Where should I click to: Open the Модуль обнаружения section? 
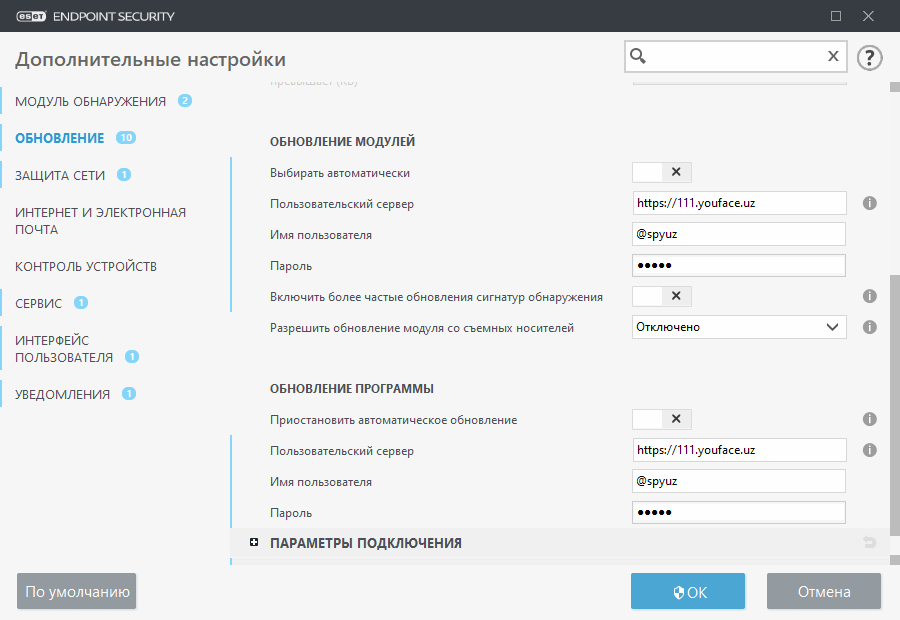tap(91, 102)
